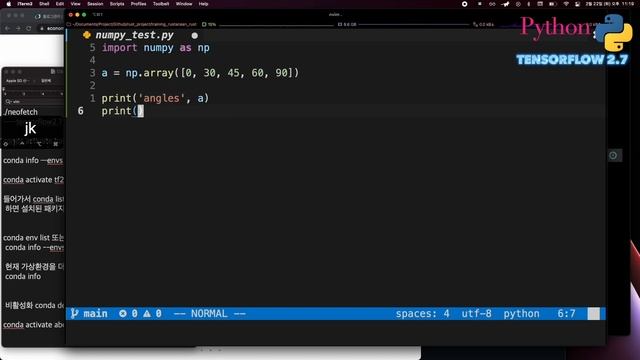Click the CPU percentage indicator in terminal status bar
Screen dimensions: 640x360
click(x=209, y=24)
